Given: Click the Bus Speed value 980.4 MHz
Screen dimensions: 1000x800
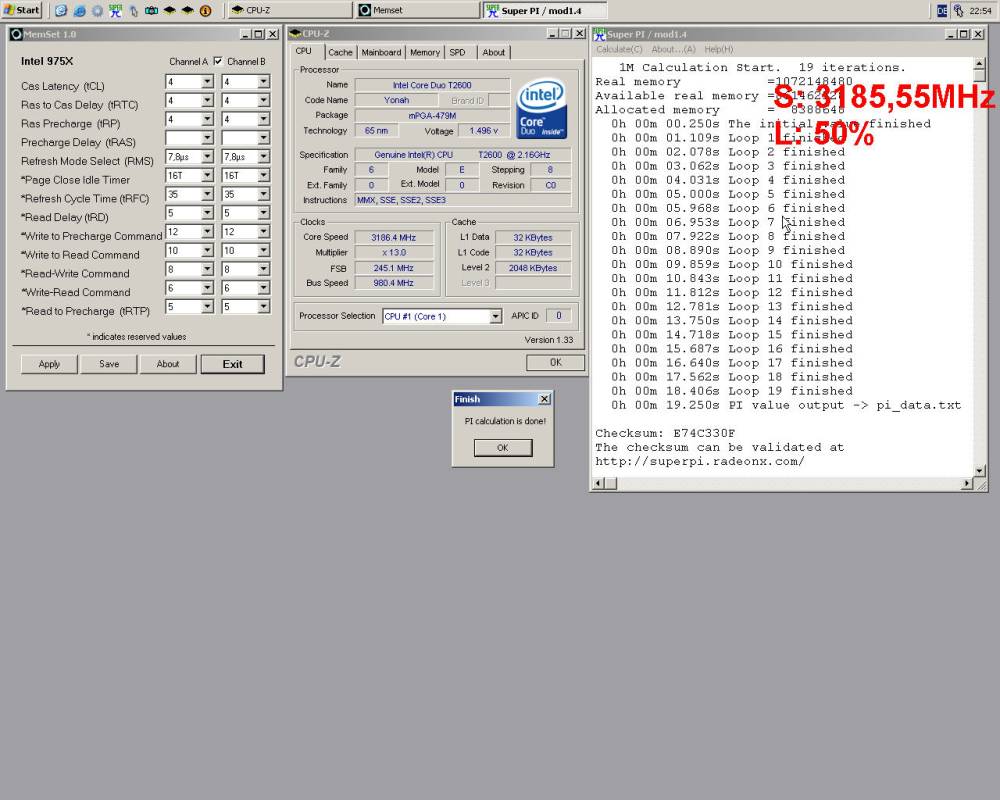Looking at the screenshot, I should click(x=393, y=283).
